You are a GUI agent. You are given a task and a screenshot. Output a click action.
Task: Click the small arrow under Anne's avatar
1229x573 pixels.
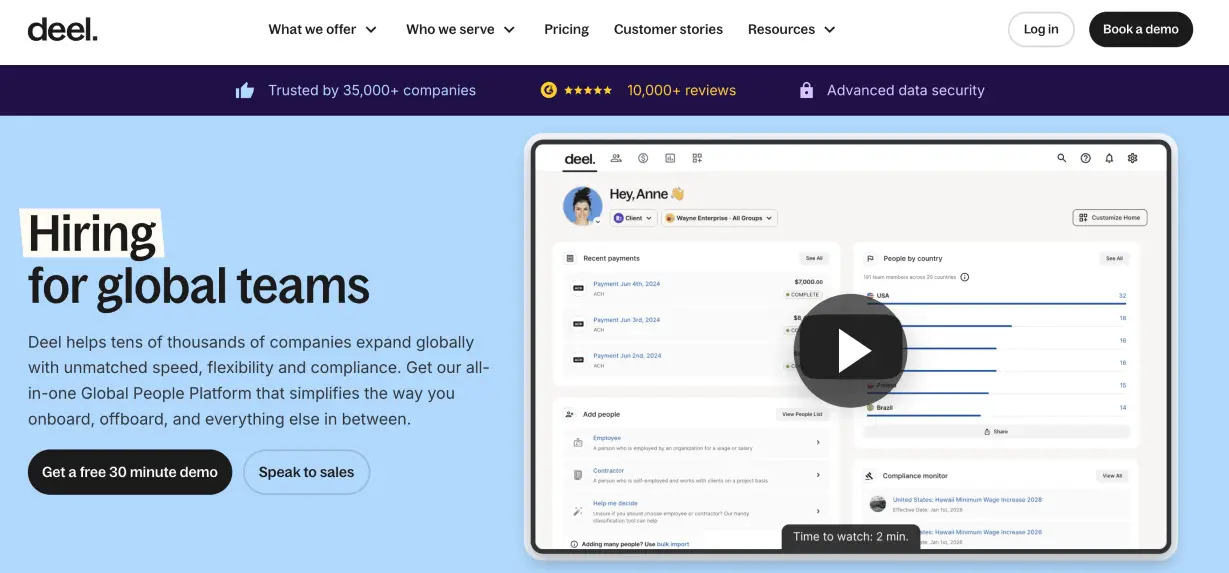point(598,222)
